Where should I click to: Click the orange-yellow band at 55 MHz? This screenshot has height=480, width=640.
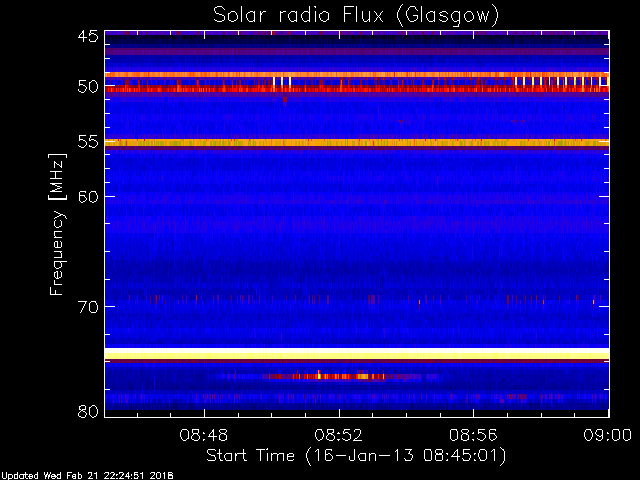tap(357, 143)
